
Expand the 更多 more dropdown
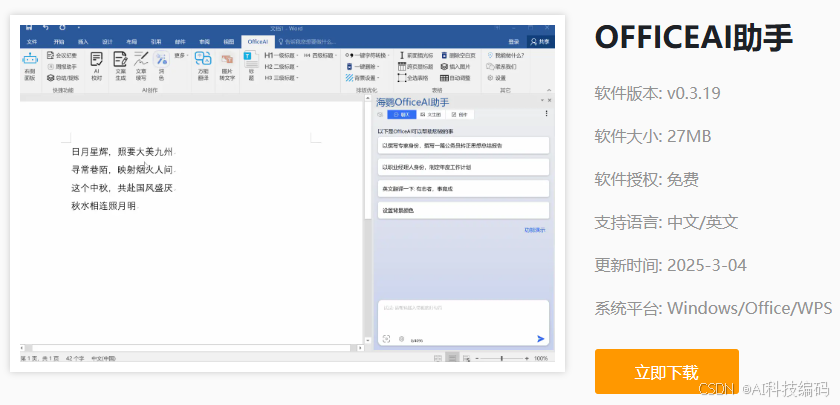click(x=181, y=55)
